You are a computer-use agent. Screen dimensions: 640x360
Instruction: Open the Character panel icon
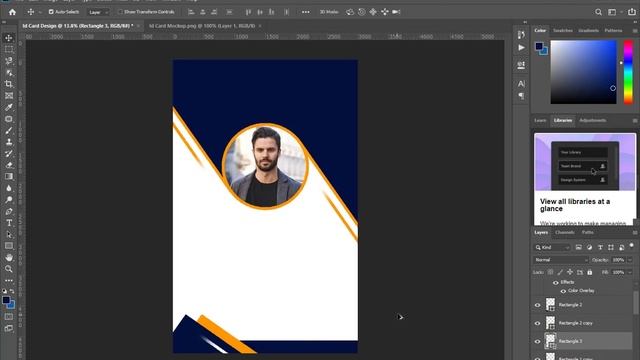click(521, 84)
